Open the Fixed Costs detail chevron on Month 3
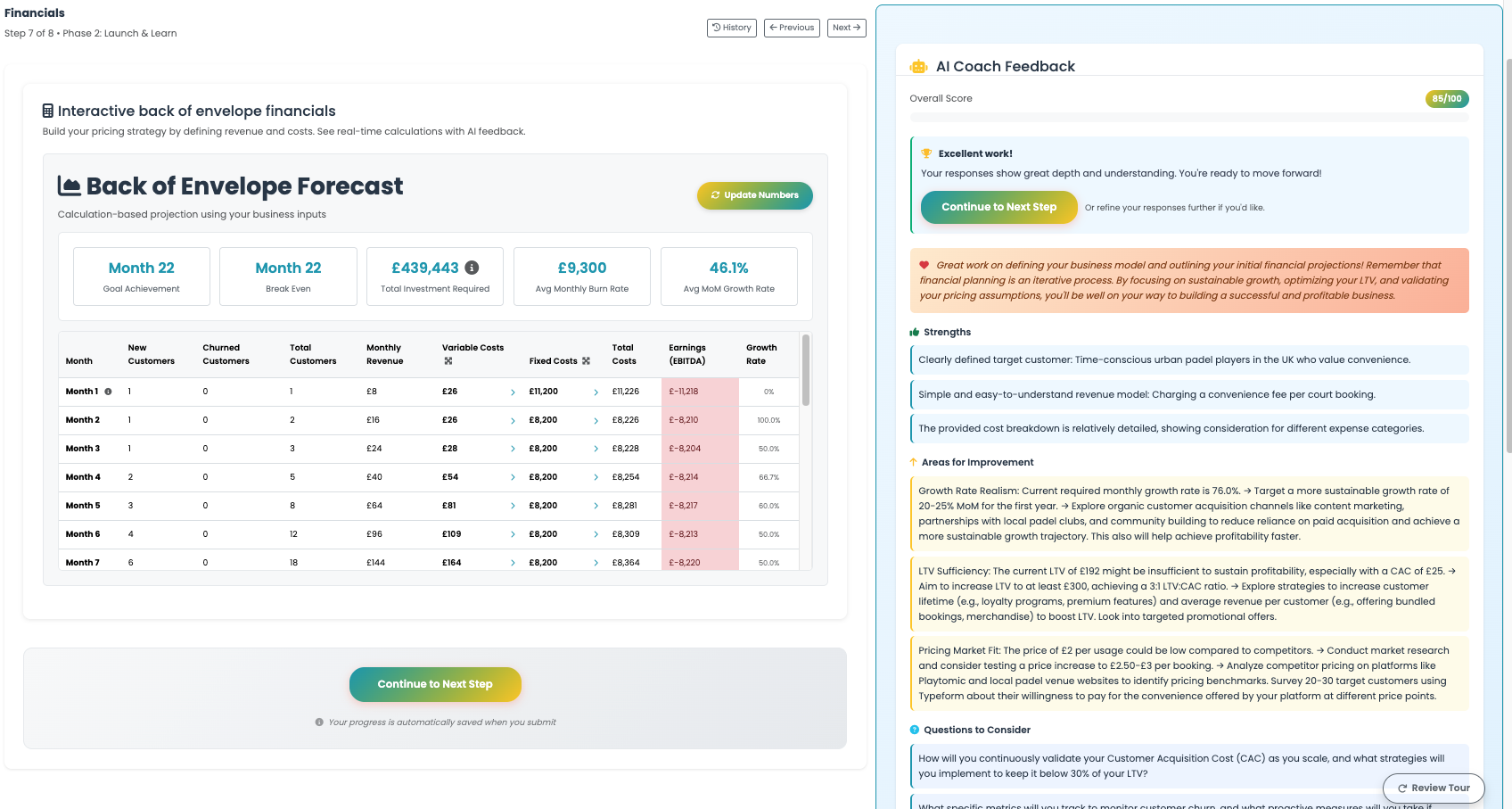 click(x=596, y=448)
